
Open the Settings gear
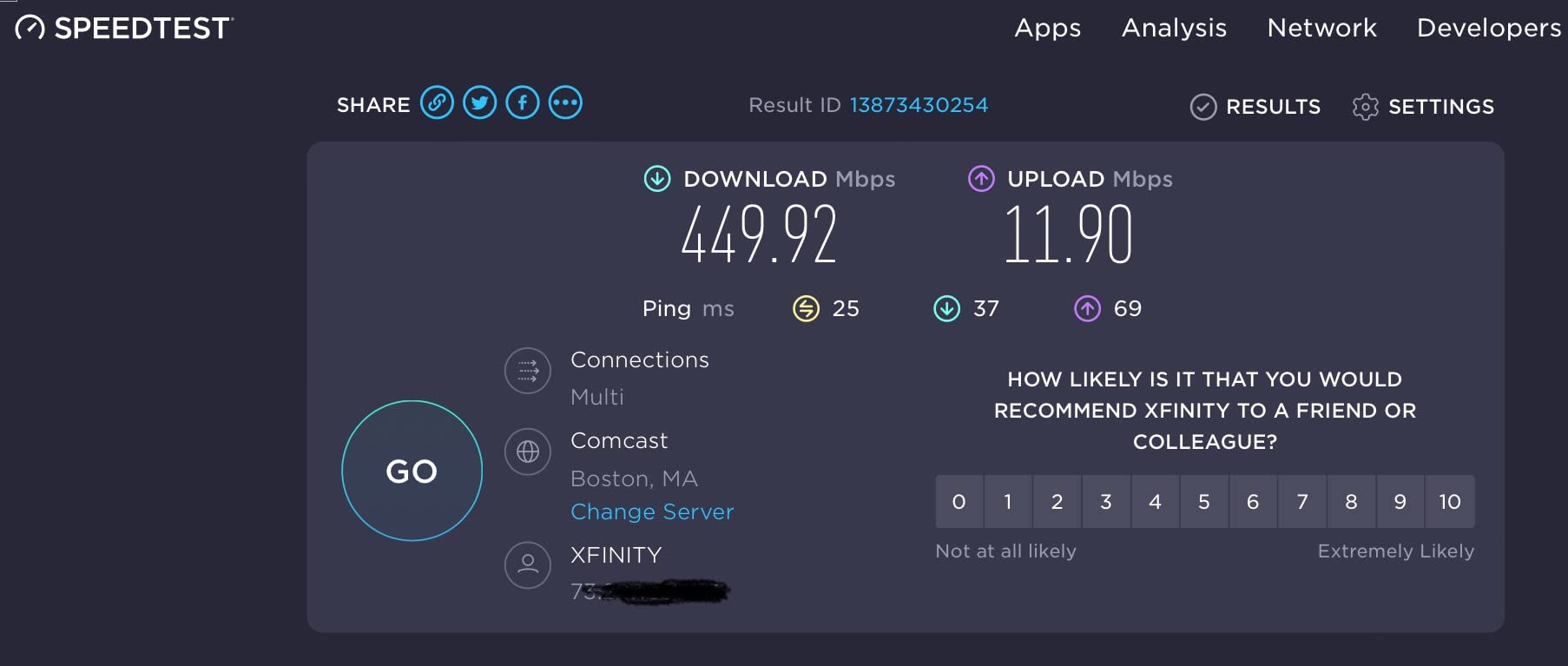pyautogui.click(x=1366, y=107)
